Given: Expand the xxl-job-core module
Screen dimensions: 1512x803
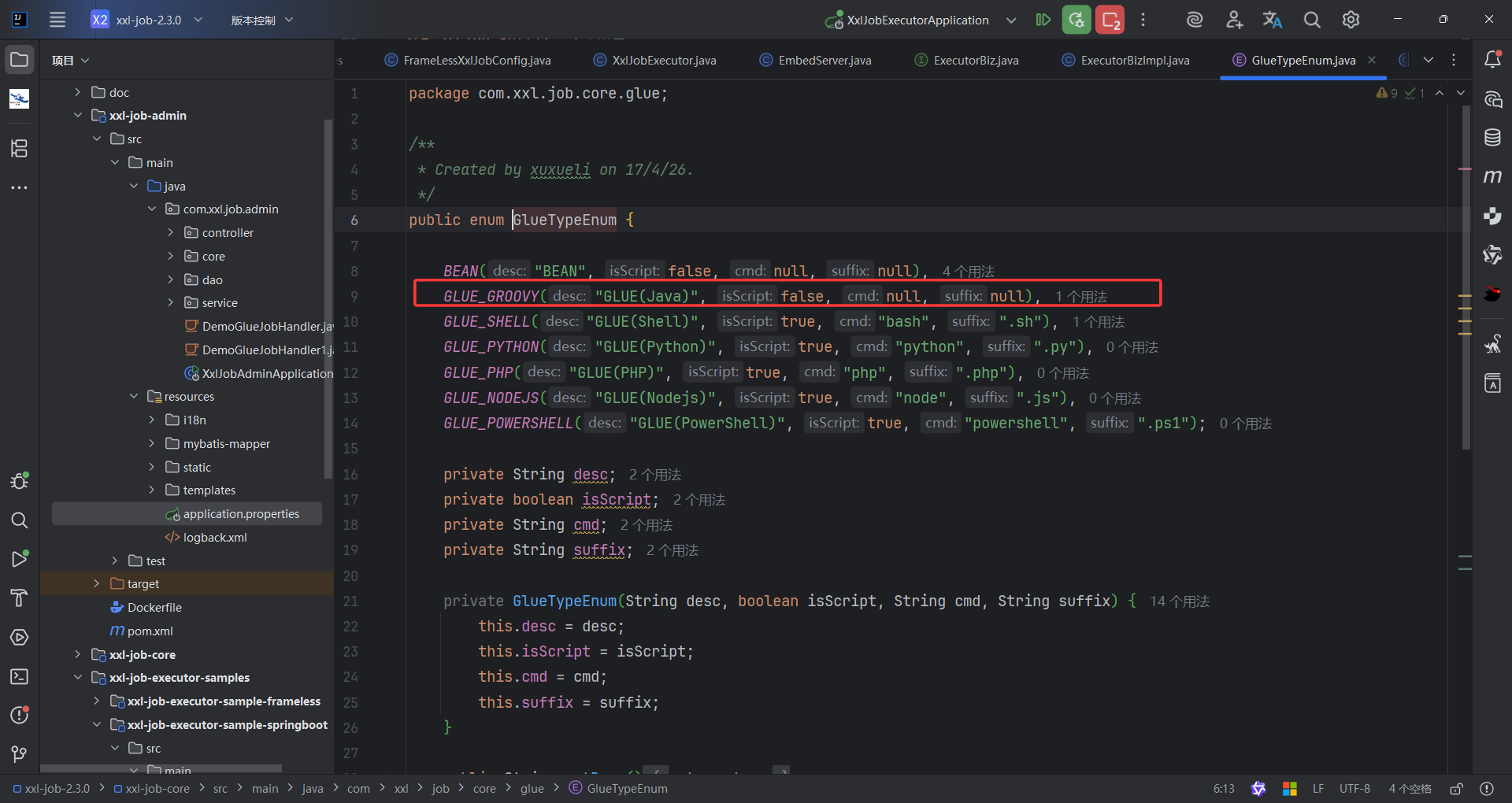Looking at the screenshot, I should (77, 654).
